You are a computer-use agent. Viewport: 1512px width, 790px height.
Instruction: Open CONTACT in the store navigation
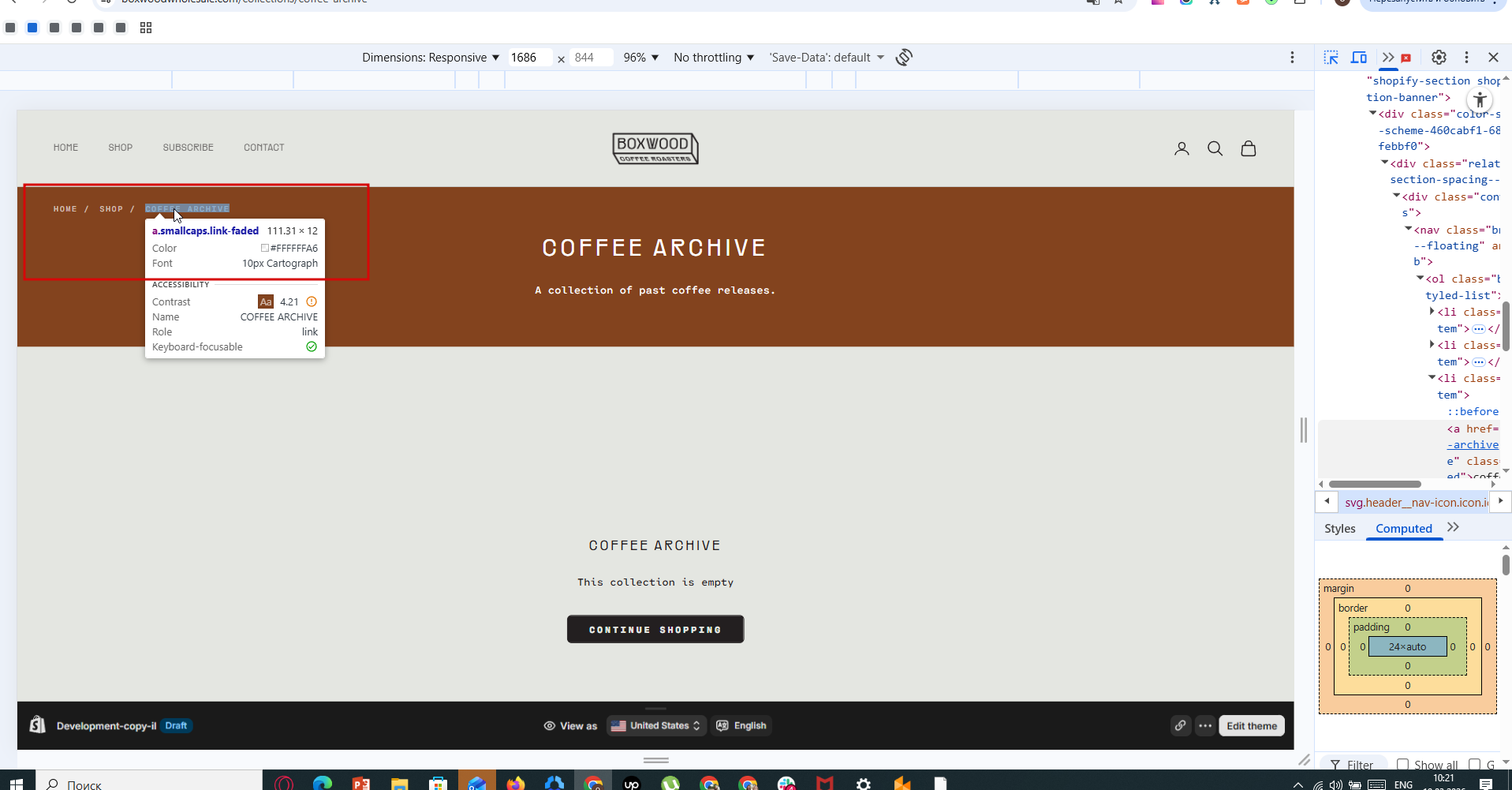pyautogui.click(x=264, y=148)
